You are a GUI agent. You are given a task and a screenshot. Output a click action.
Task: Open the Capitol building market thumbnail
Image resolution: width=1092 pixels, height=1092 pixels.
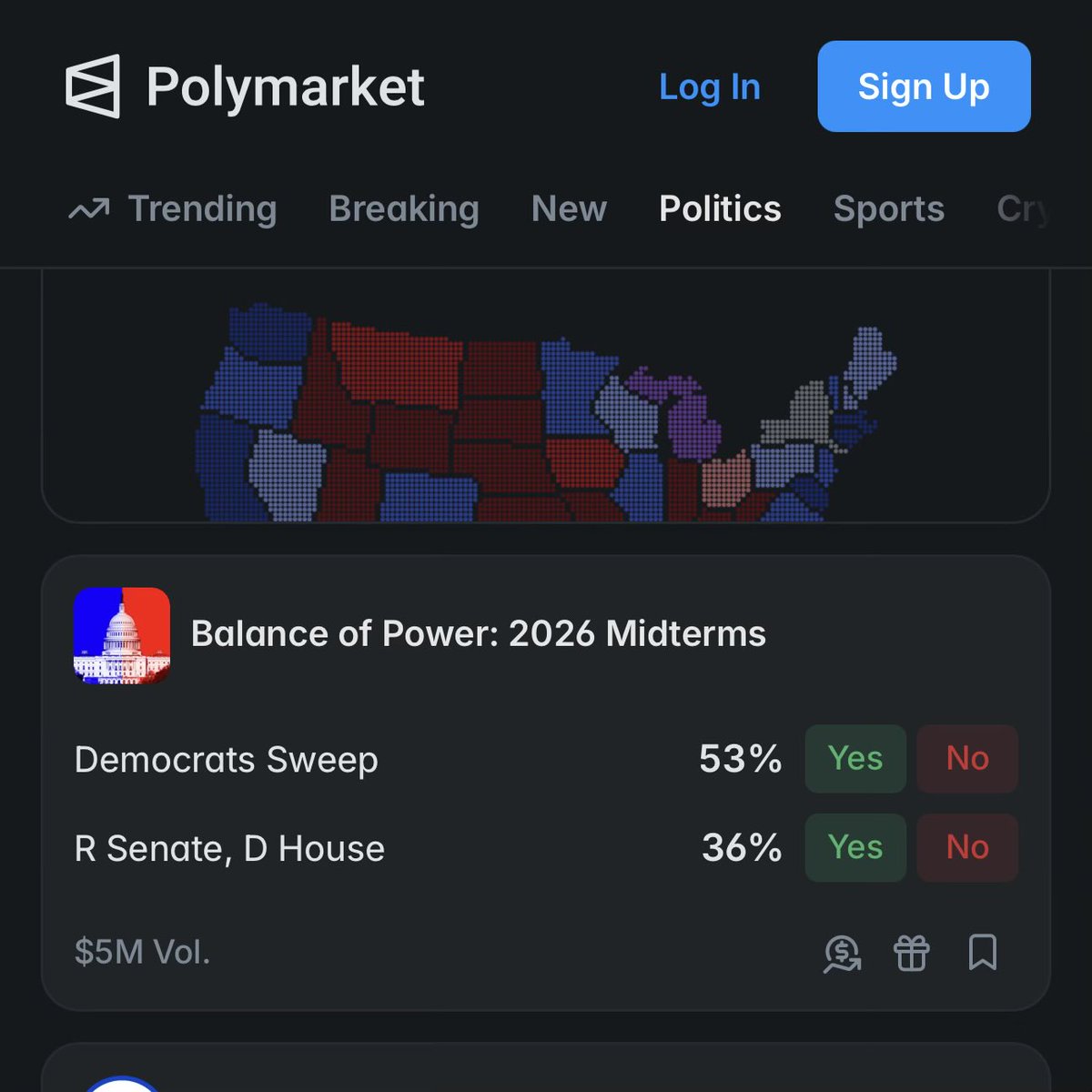point(122,635)
